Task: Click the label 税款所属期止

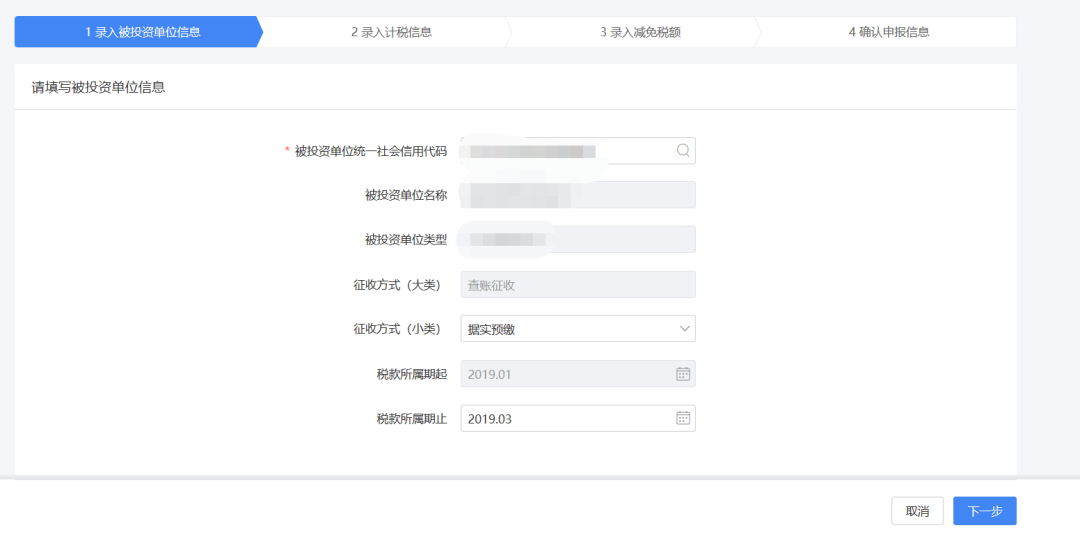Action: click(411, 419)
